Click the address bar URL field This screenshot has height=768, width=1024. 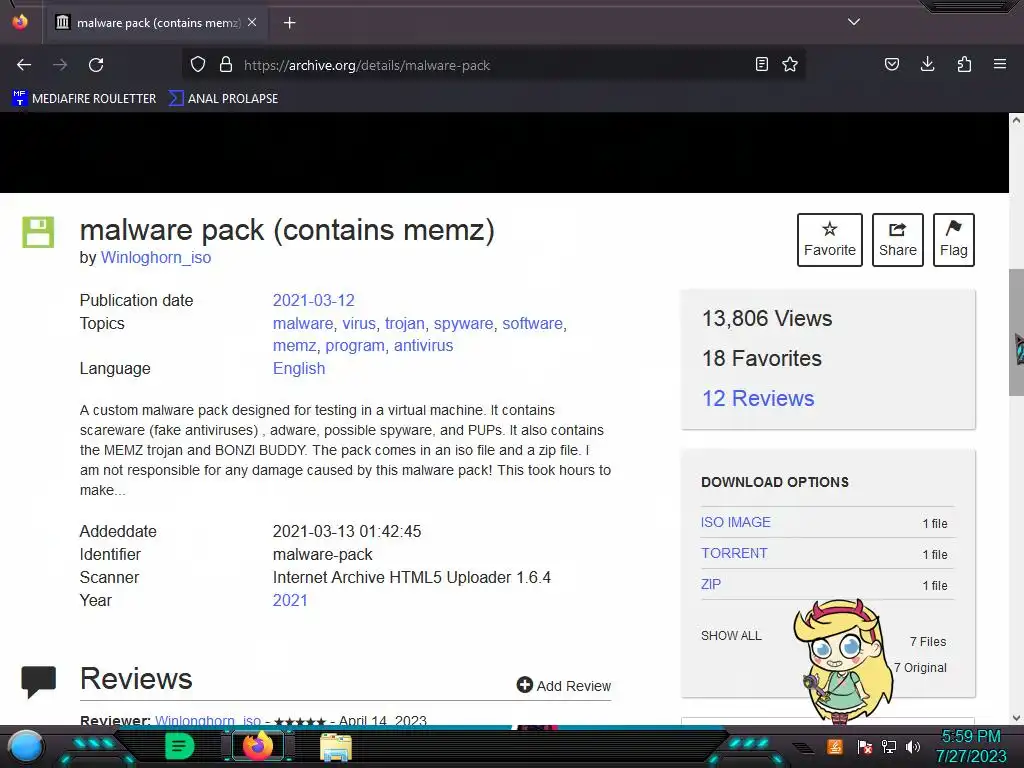(x=496, y=65)
